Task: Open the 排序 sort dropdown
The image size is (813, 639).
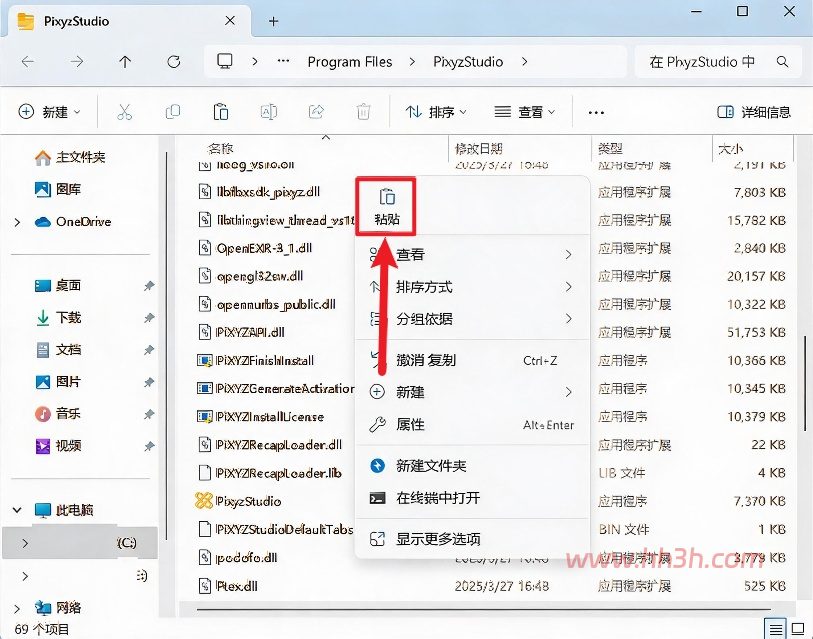Action: pyautogui.click(x=436, y=112)
